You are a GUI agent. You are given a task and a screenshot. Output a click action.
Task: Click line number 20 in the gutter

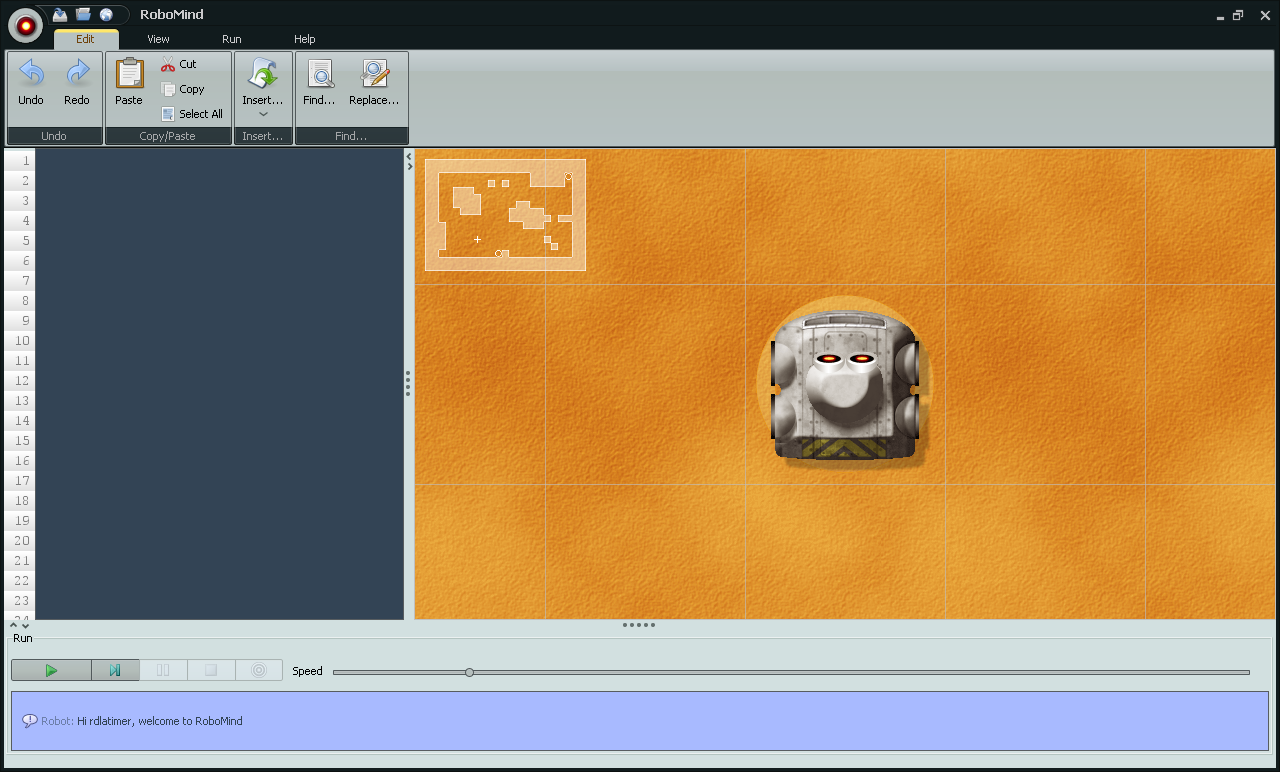click(22, 540)
